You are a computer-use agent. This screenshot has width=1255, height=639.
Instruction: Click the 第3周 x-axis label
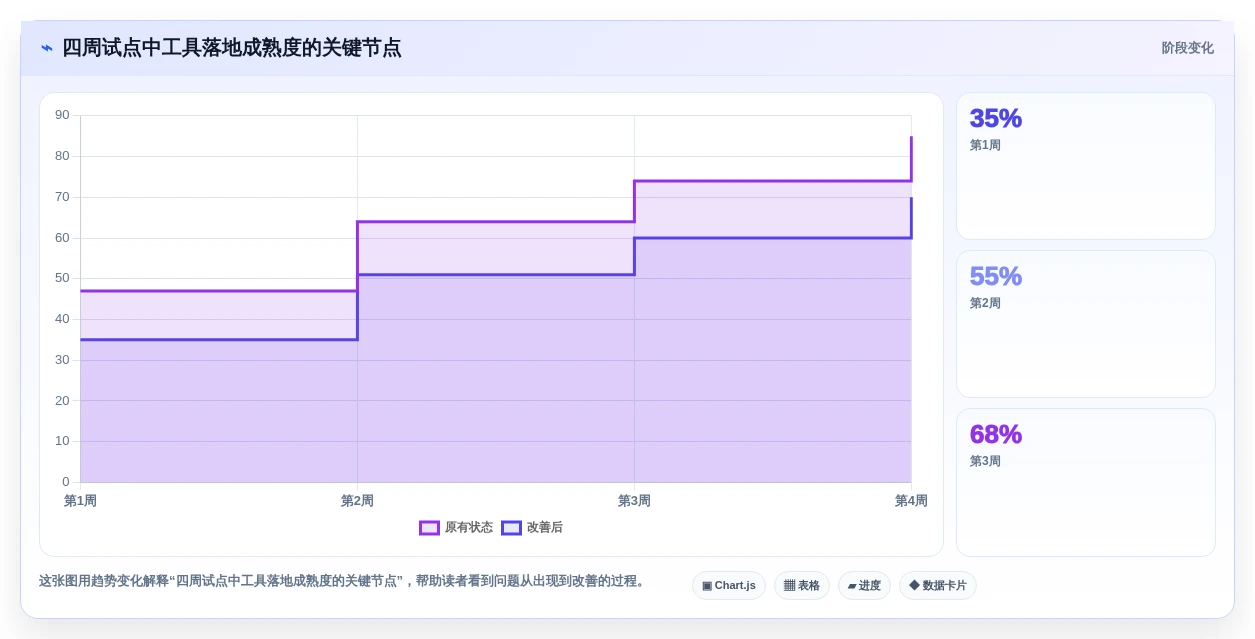(634, 501)
